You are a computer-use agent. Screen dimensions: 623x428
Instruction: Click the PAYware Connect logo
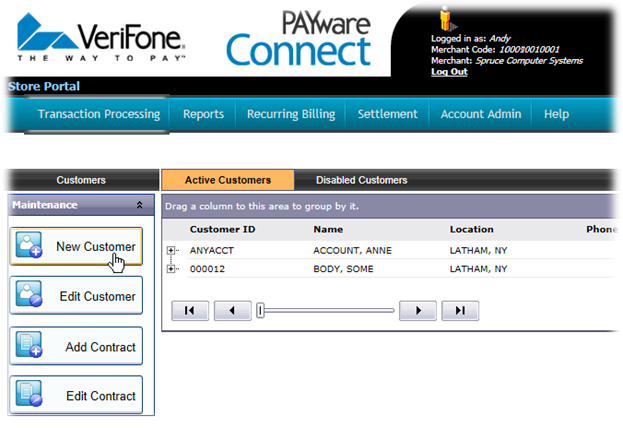tap(299, 38)
